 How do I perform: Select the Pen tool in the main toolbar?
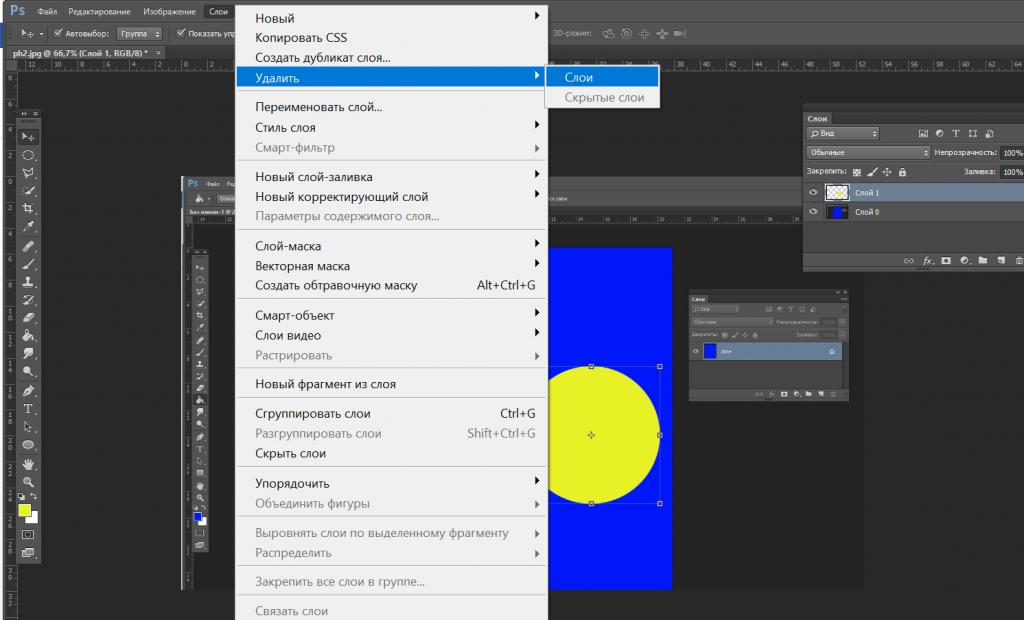coord(29,390)
